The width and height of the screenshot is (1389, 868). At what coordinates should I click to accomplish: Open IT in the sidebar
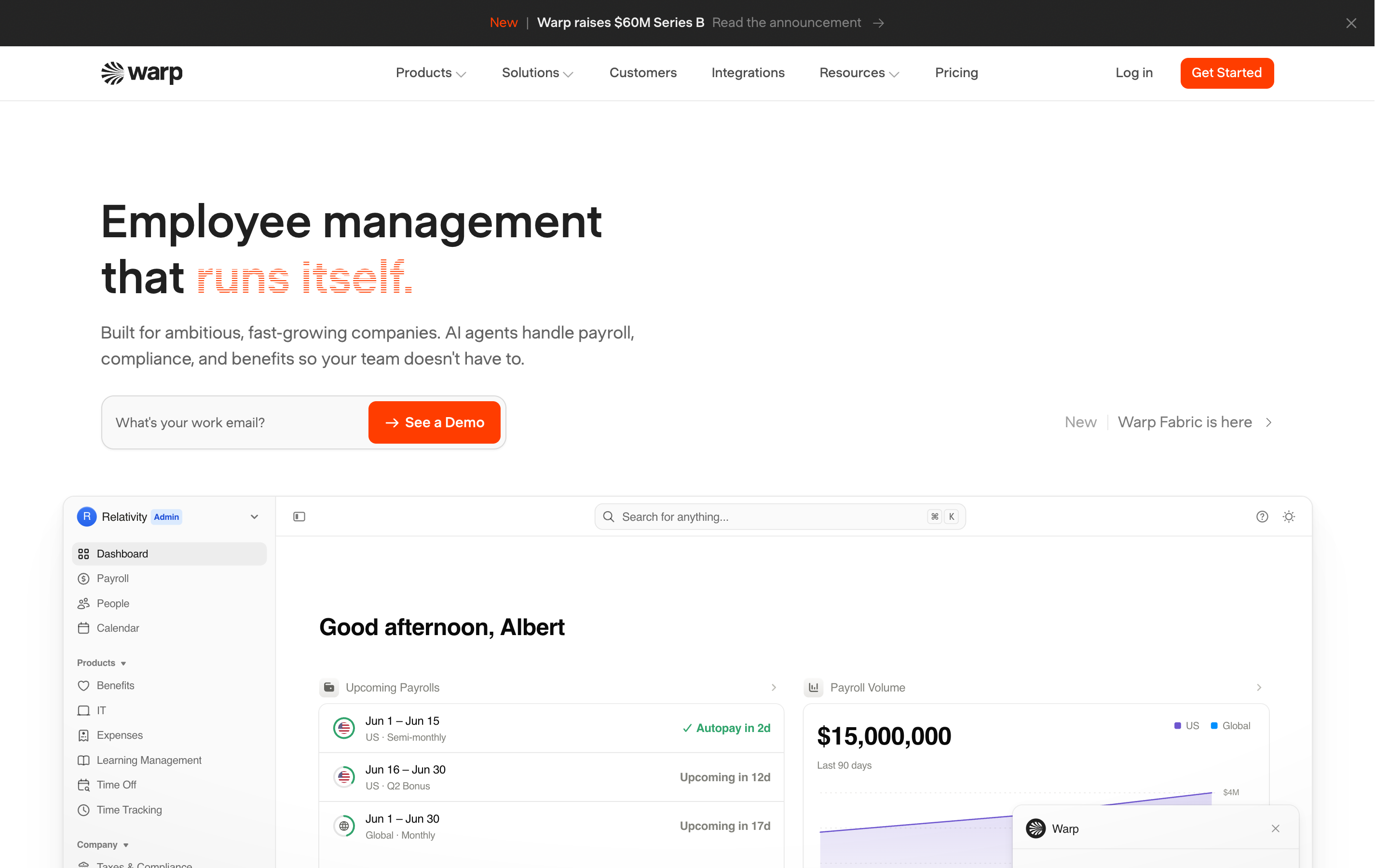pyautogui.click(x=169, y=711)
